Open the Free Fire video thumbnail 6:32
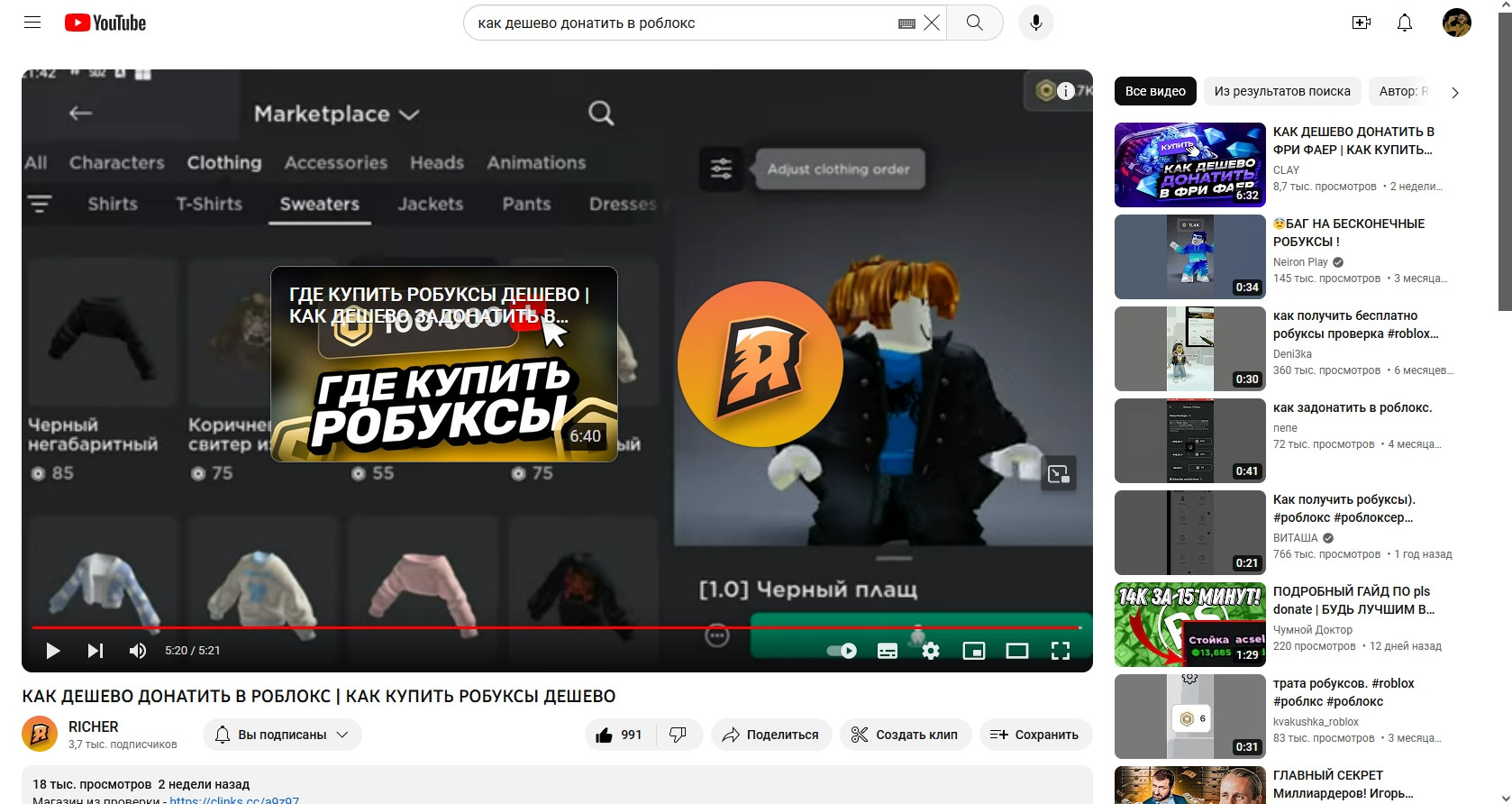 click(x=1190, y=165)
